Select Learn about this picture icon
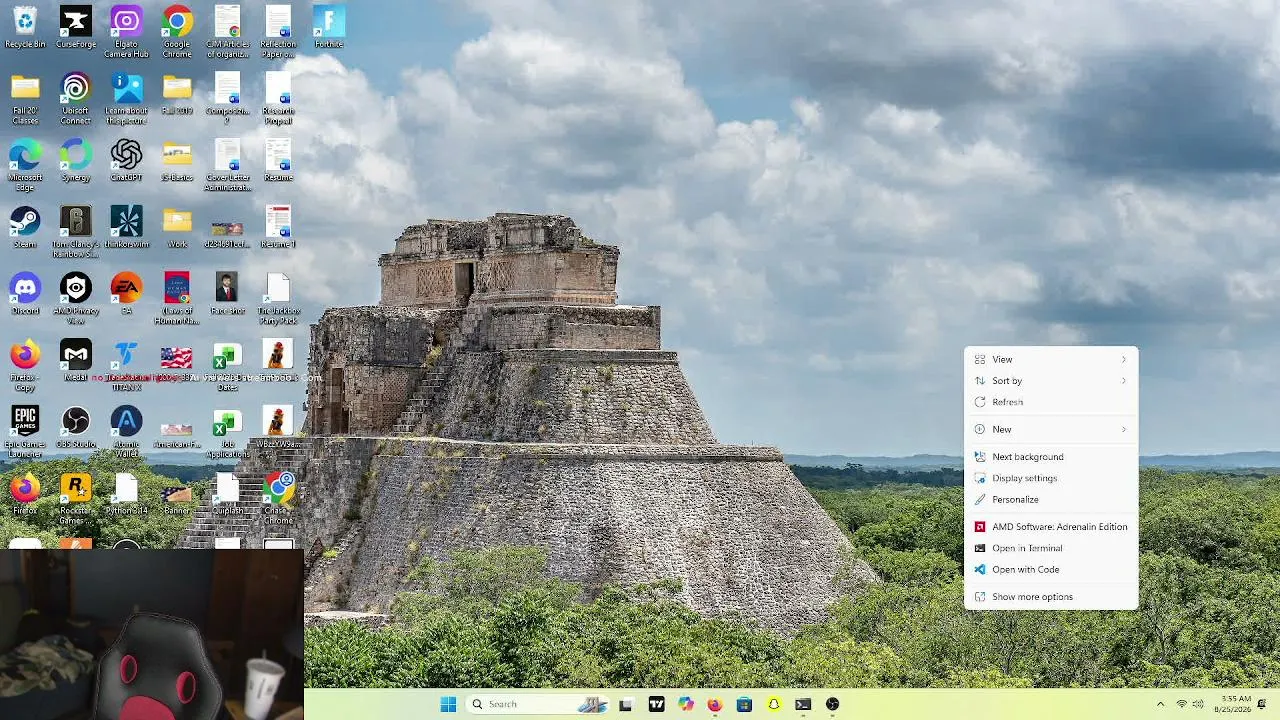Image resolution: width=1280 pixels, height=720 pixels. [126, 99]
